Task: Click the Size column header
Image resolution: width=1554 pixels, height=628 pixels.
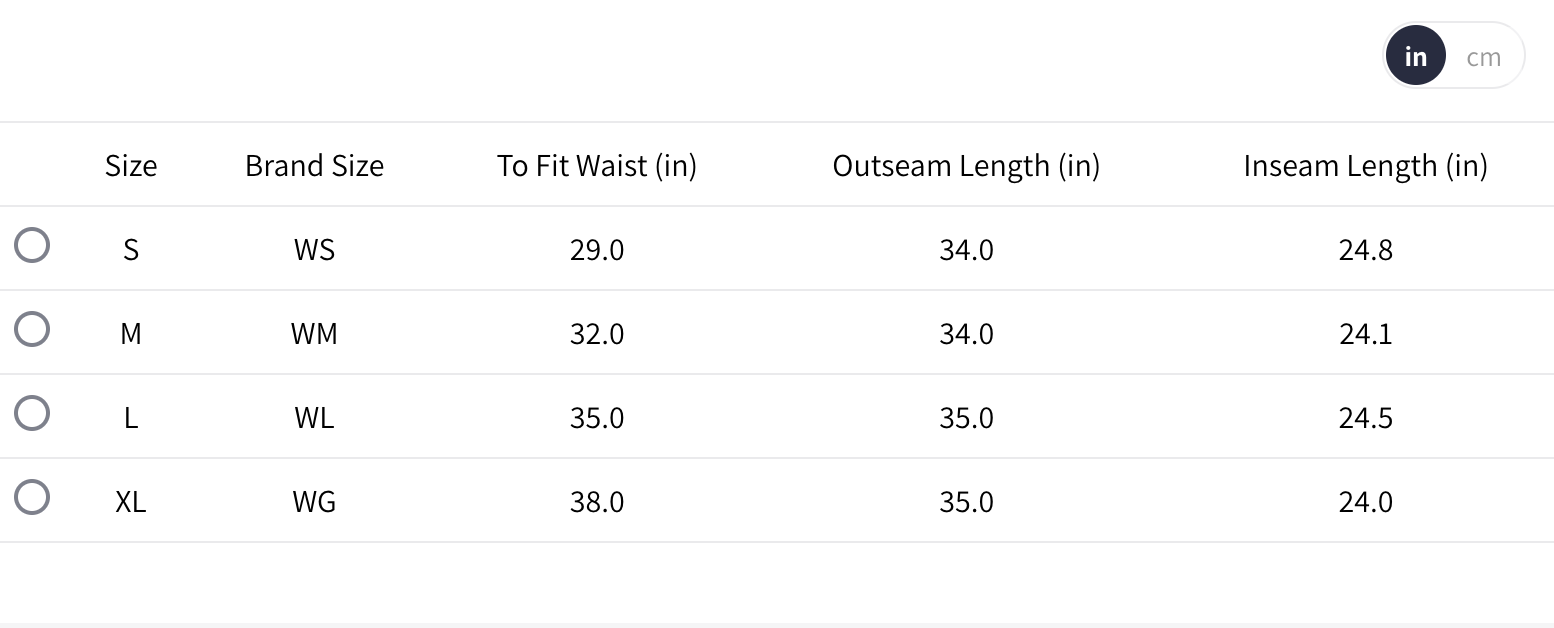Action: pos(131,165)
